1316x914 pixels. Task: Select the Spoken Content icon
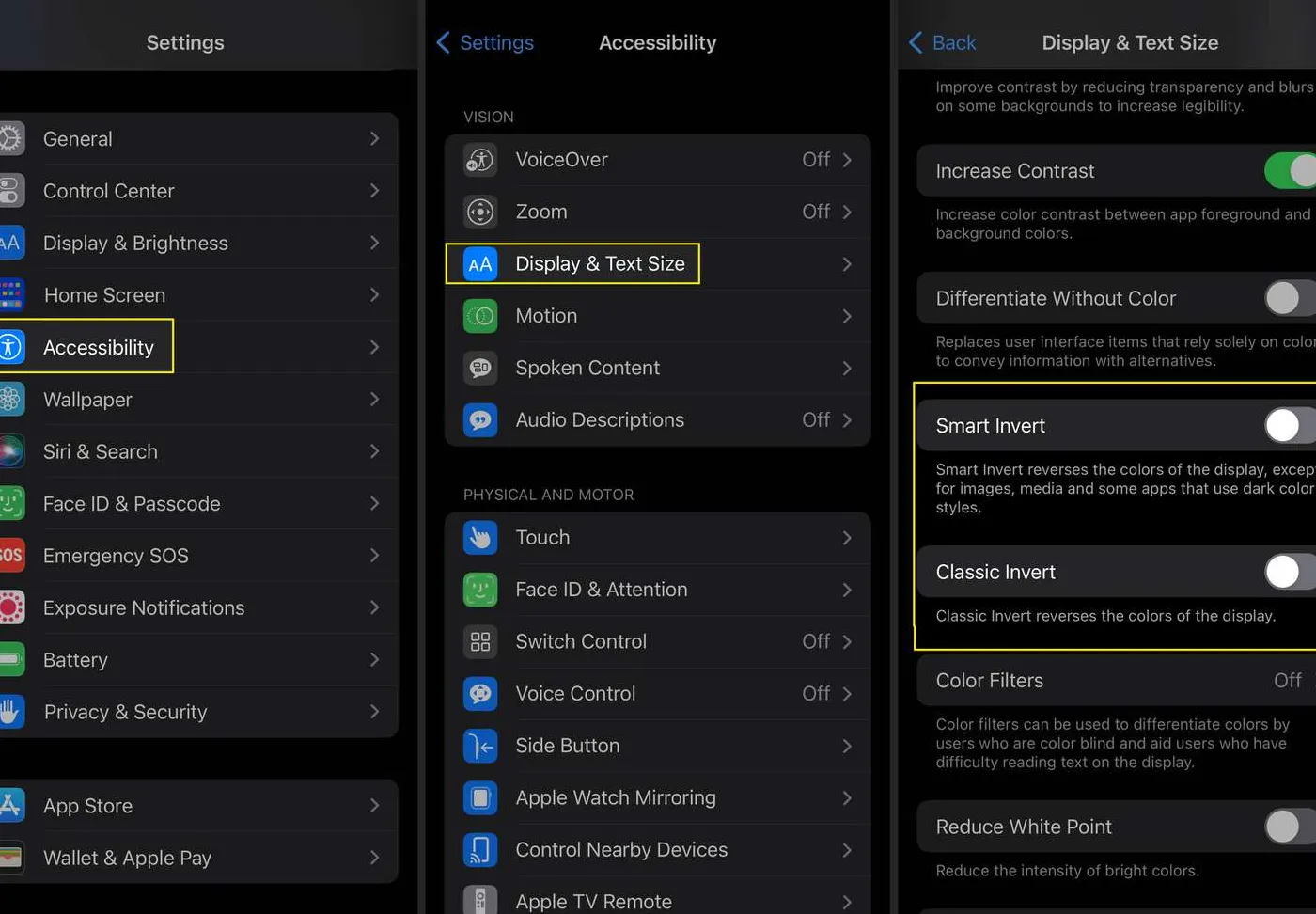[x=479, y=368]
